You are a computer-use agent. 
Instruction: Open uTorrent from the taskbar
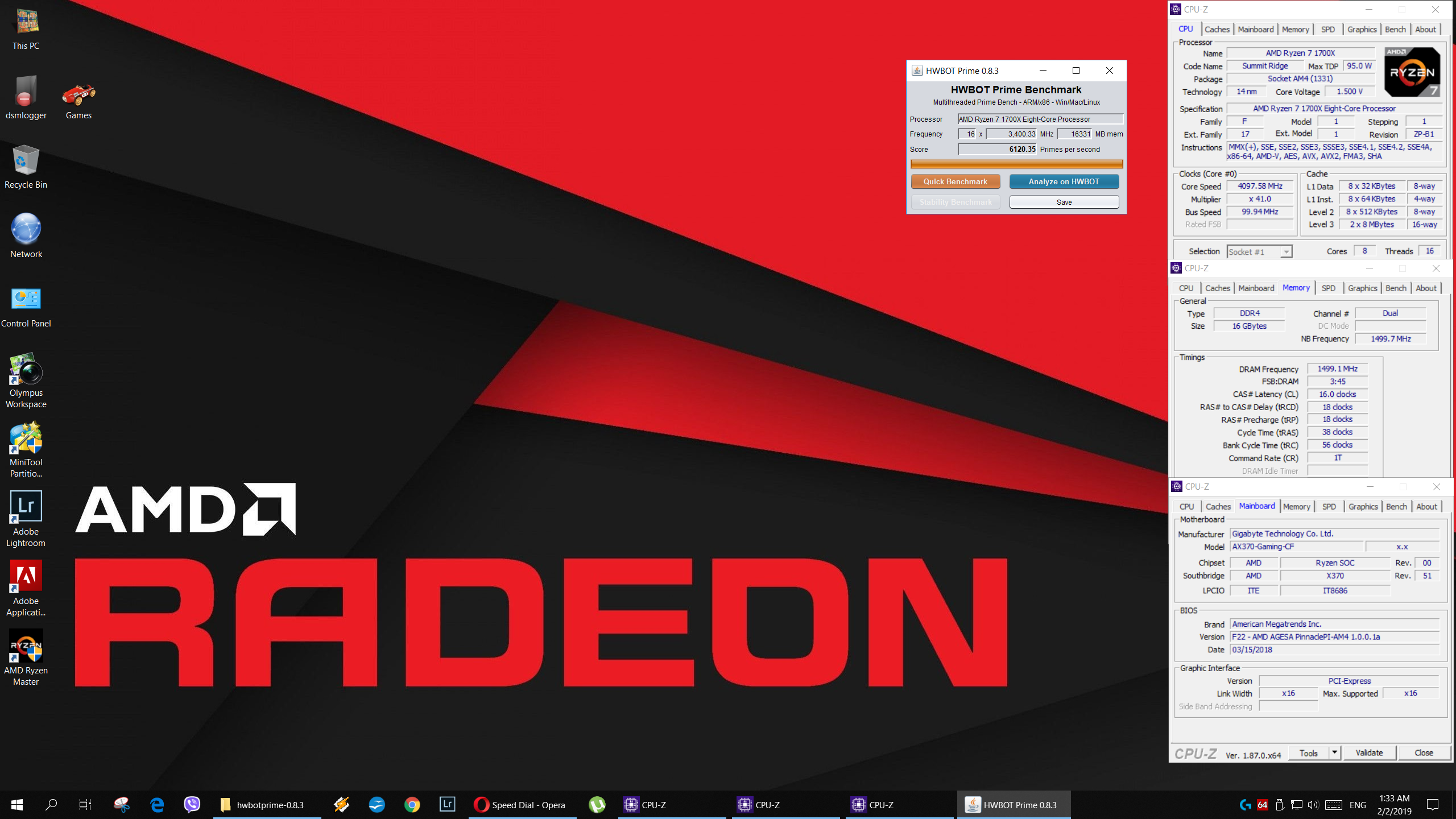point(597,805)
